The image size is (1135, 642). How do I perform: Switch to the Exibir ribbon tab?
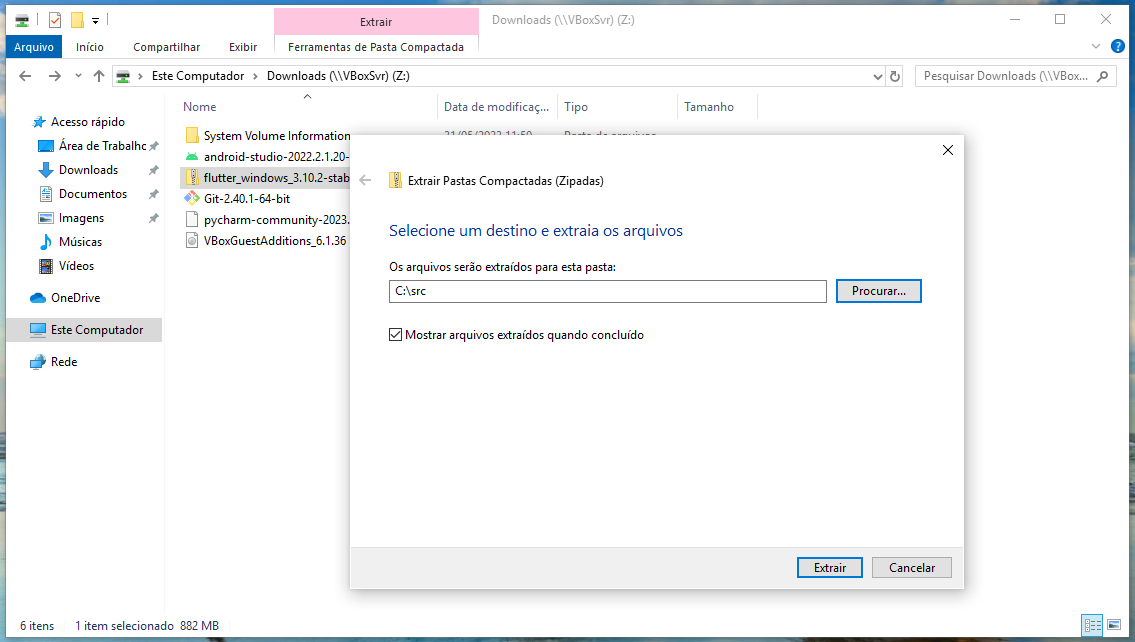243,47
